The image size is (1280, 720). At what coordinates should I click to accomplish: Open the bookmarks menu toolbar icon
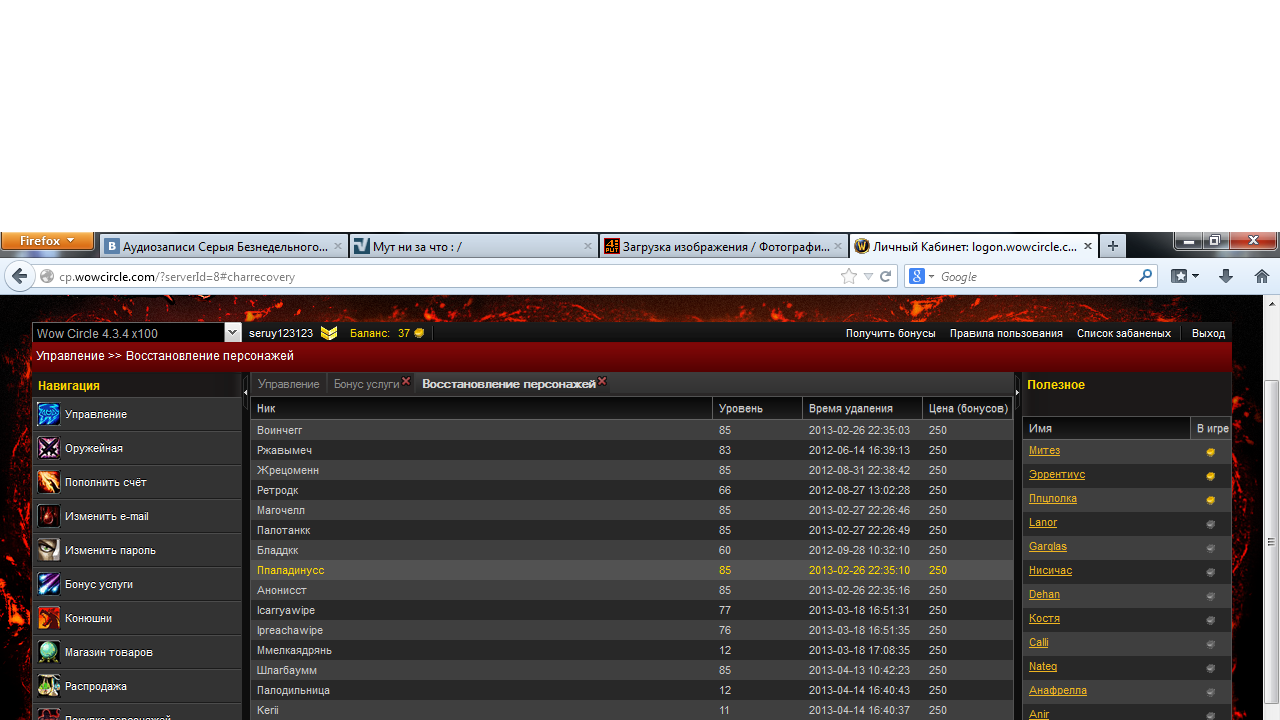click(1185, 276)
